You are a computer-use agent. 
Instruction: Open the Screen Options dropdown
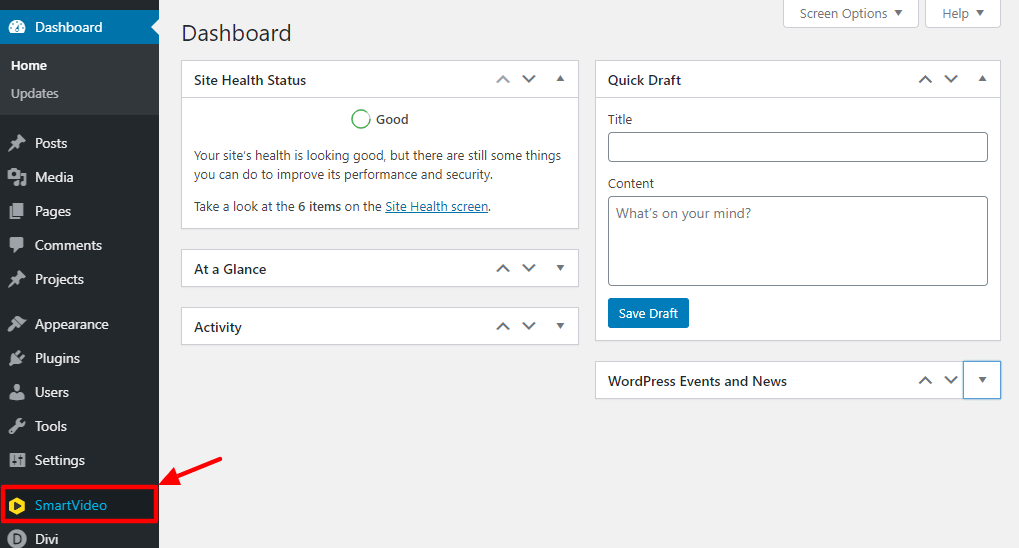(x=851, y=14)
